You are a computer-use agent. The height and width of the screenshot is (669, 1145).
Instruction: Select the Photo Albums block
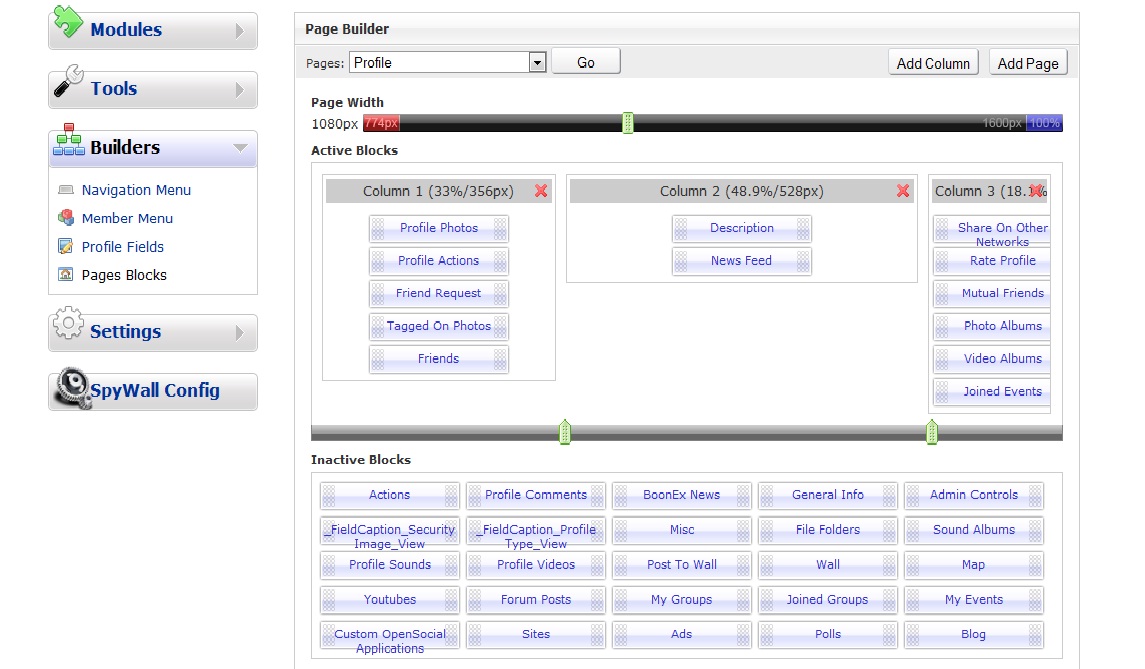click(x=992, y=326)
